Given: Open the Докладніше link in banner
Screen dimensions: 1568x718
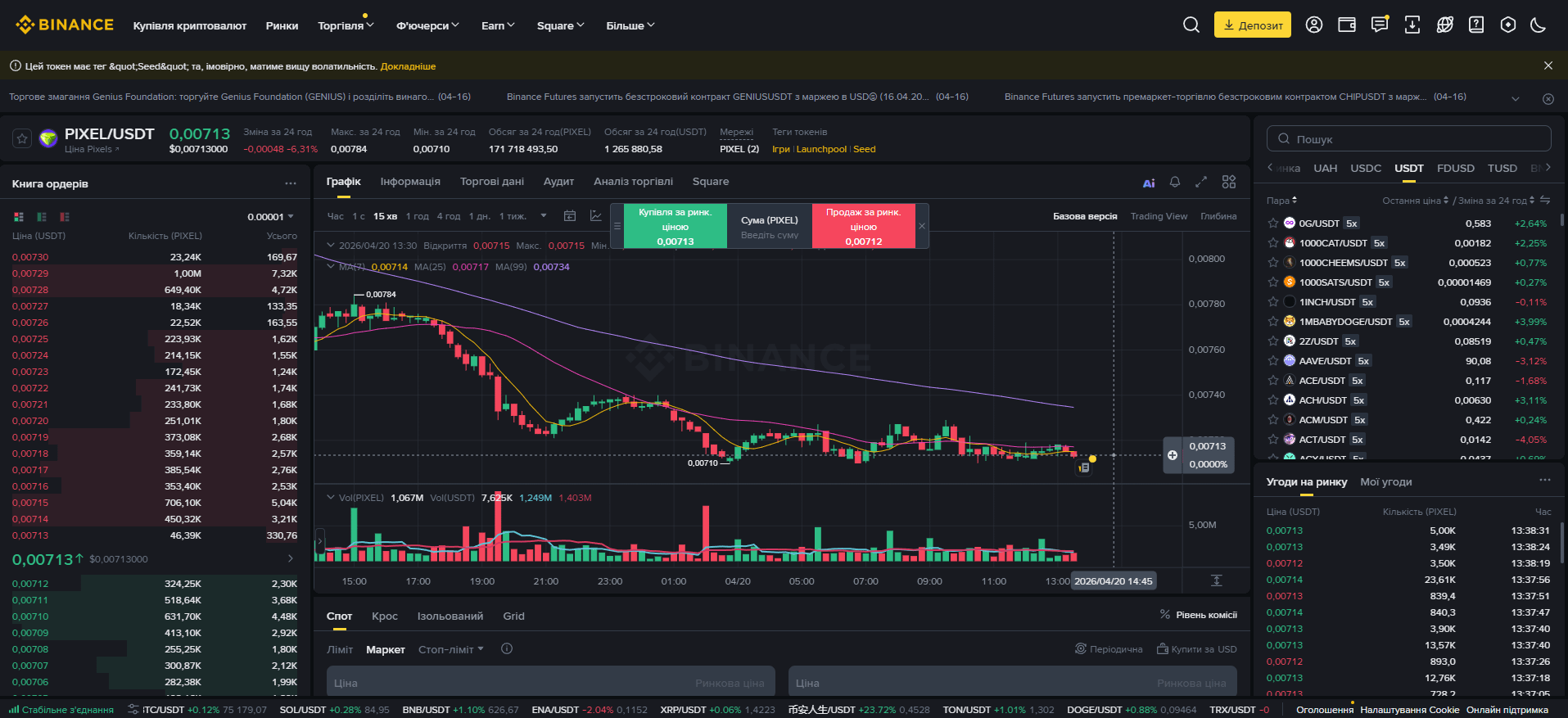Looking at the screenshot, I should pyautogui.click(x=408, y=66).
